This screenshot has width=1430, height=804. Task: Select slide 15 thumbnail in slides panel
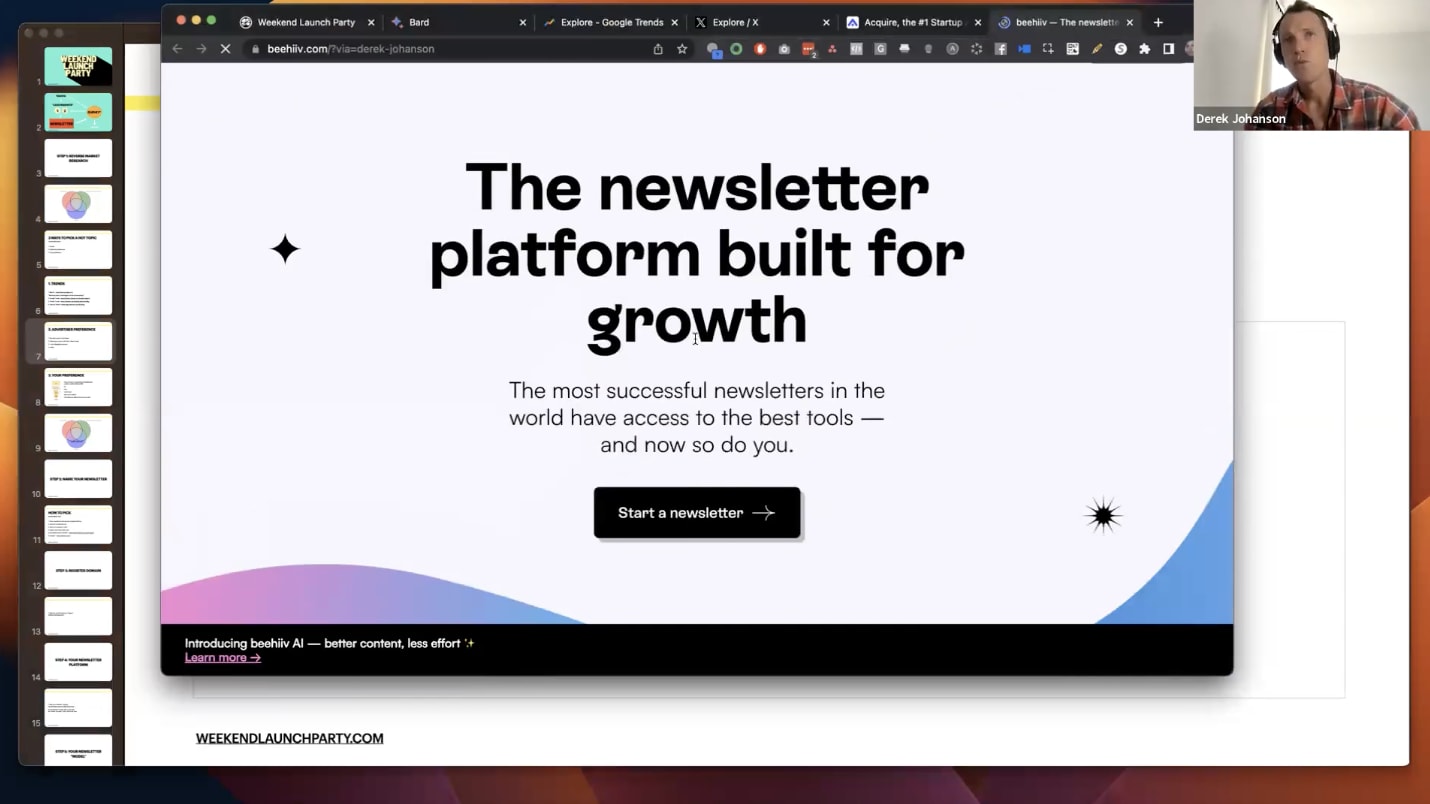[x=78, y=708]
